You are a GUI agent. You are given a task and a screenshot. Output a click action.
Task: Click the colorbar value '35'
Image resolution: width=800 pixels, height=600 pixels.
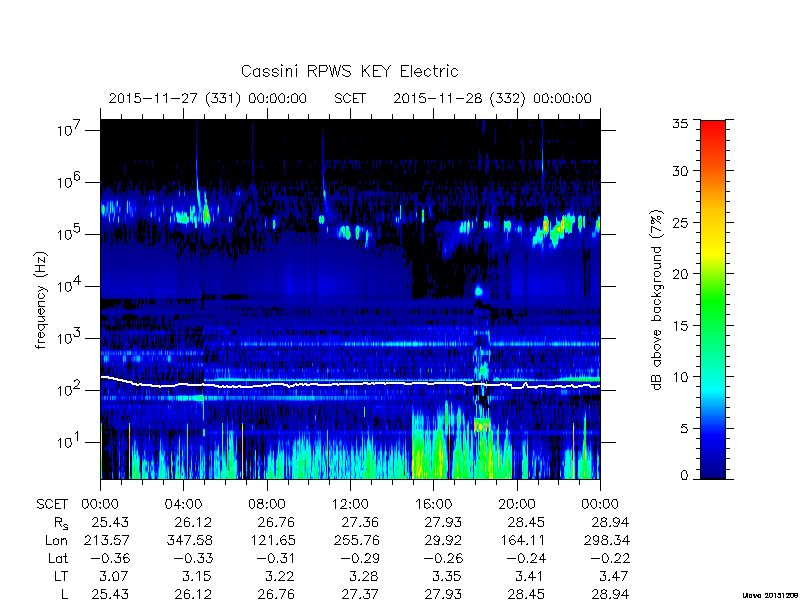tap(680, 124)
